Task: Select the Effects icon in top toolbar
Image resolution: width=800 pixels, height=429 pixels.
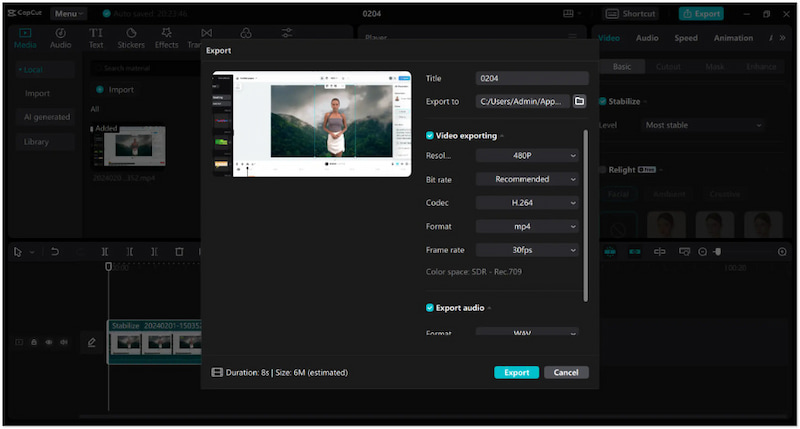Action: click(x=166, y=38)
